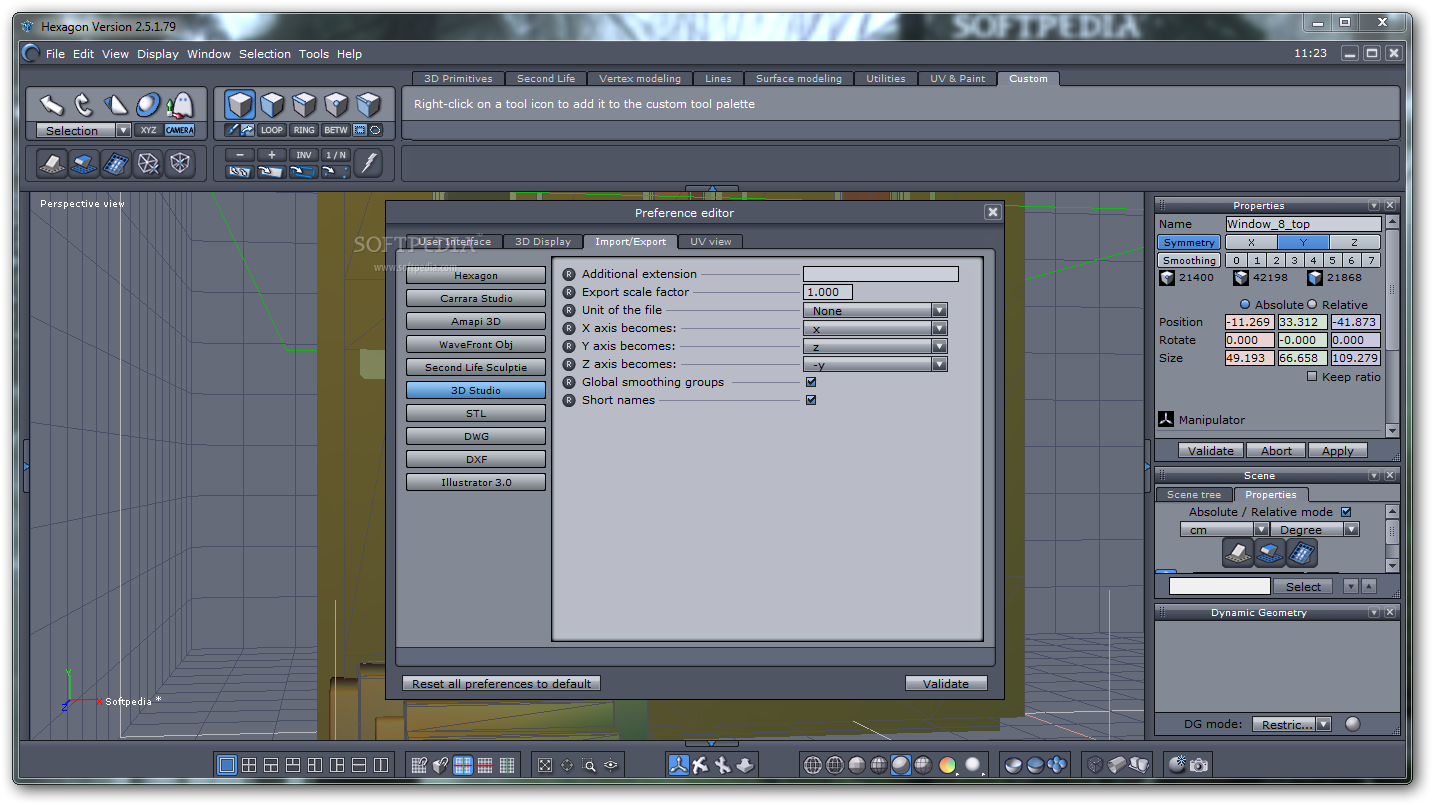Click Reset all preferences to default

click(x=501, y=684)
